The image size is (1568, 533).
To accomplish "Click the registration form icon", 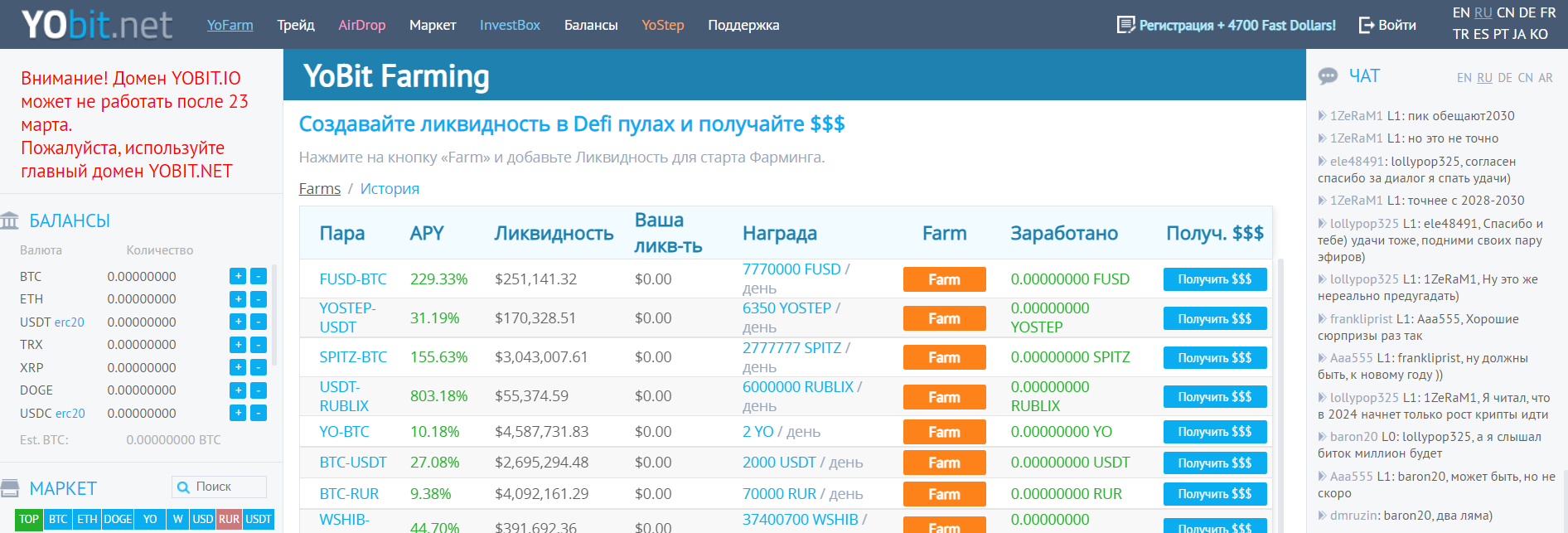I will click(1125, 25).
